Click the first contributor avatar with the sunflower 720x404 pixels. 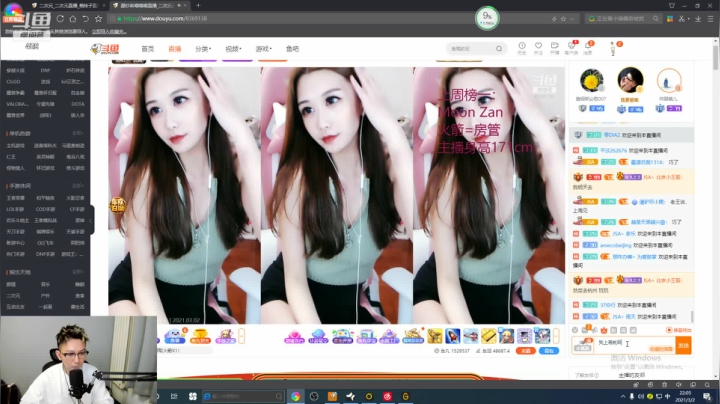[591, 81]
